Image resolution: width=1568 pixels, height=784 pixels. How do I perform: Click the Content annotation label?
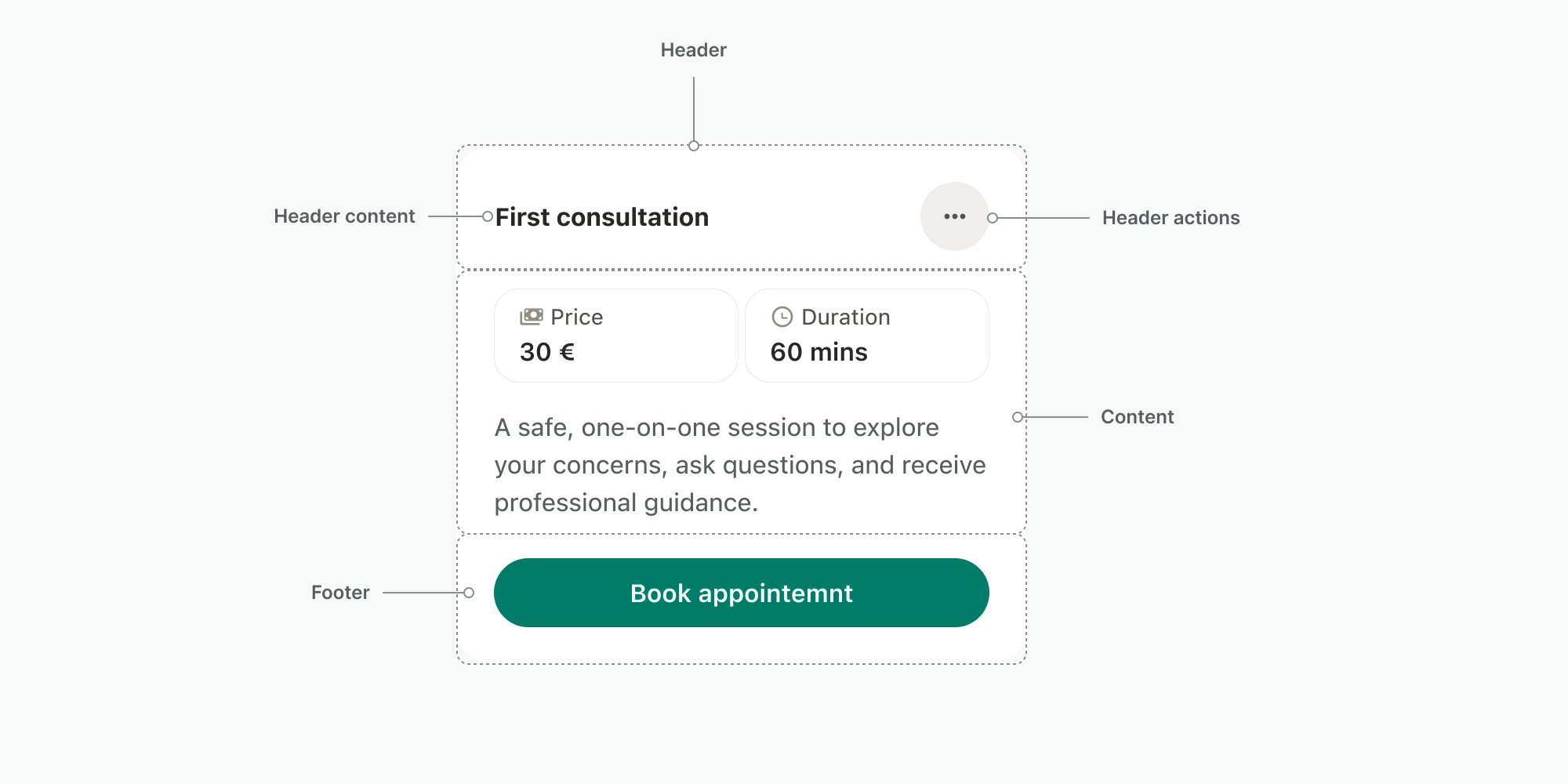[x=1137, y=417]
